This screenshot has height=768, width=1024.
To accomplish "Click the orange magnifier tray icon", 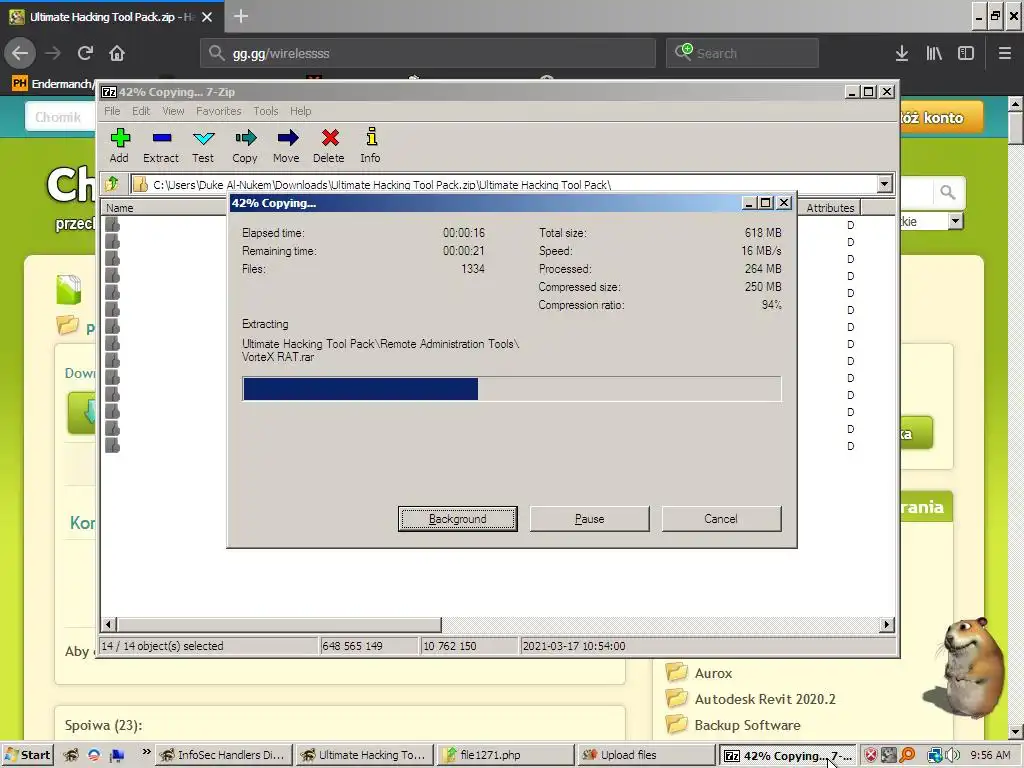I will [907, 755].
